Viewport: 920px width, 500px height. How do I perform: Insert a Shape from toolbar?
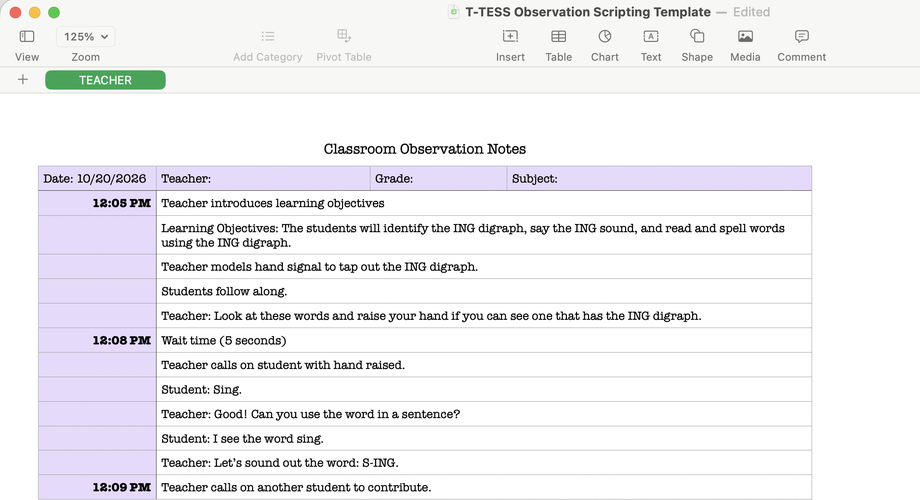tap(697, 36)
